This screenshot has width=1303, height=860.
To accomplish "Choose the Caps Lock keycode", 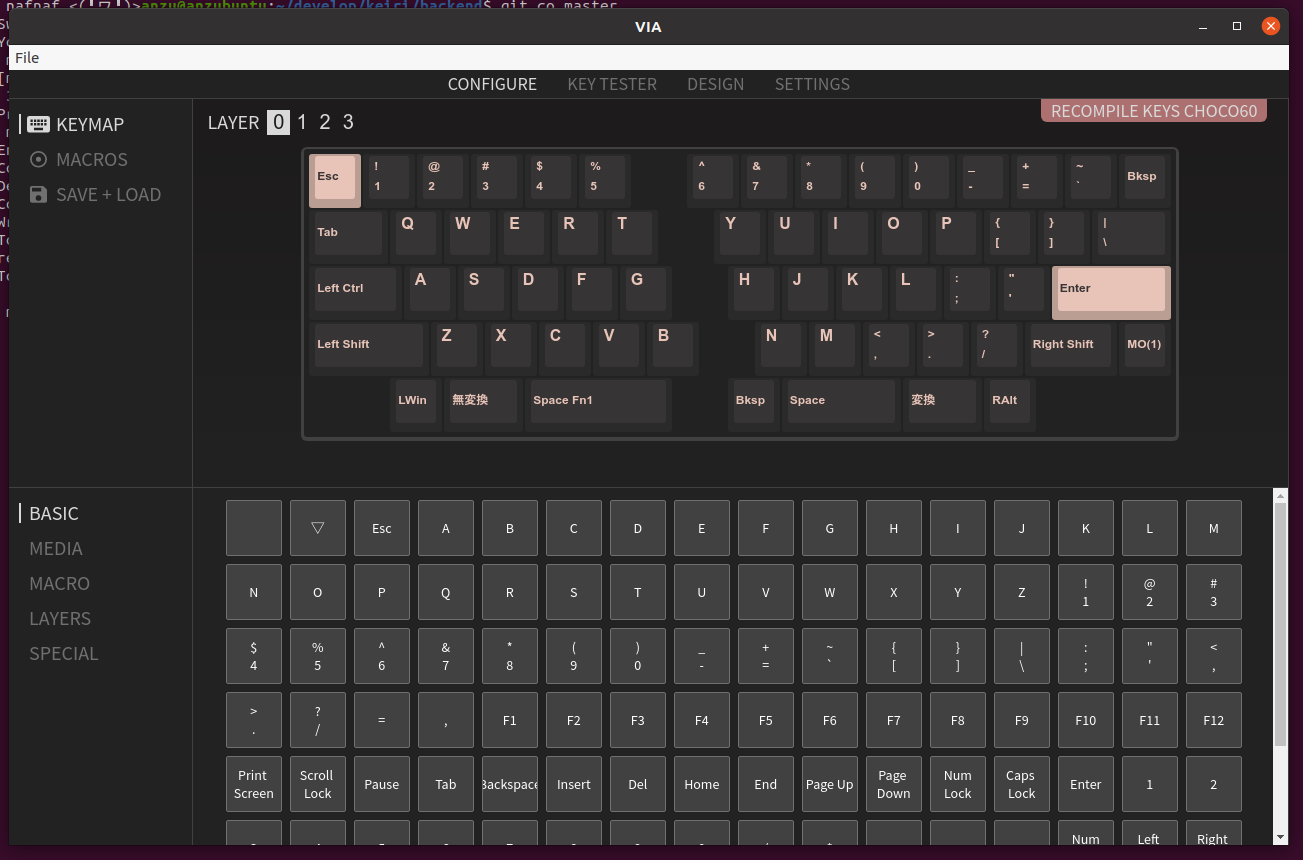I will (x=1022, y=784).
